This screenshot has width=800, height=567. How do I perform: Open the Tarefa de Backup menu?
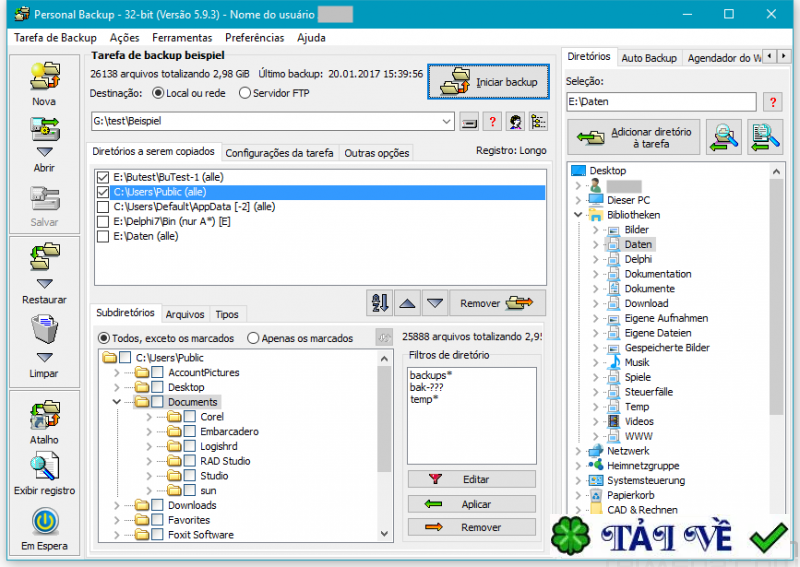pos(55,38)
